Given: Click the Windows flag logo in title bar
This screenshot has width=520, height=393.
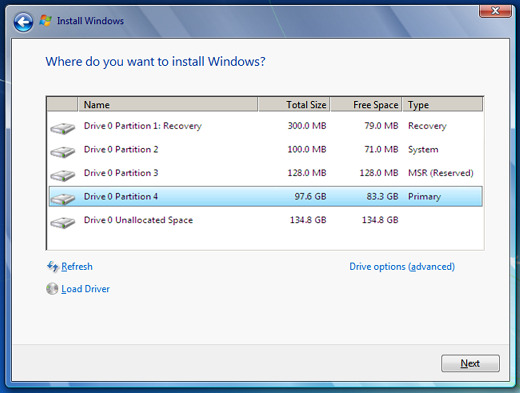Looking at the screenshot, I should [x=45, y=21].
